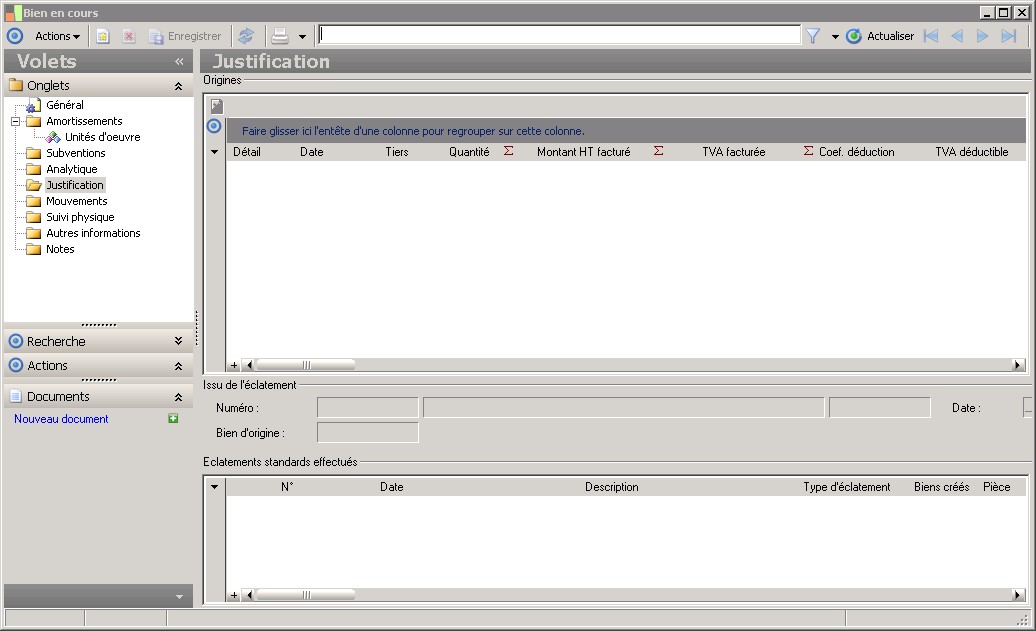The height and width of the screenshot is (631, 1036).
Task: Sort by Détail column header
Action: (x=246, y=152)
